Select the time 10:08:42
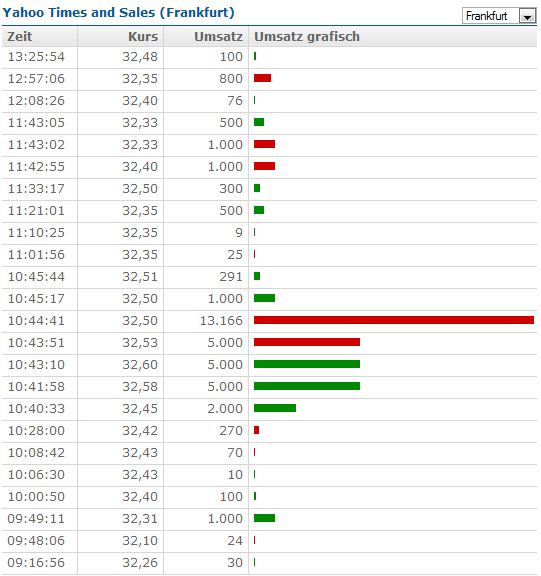The height and width of the screenshot is (576, 541). pyautogui.click(x=36, y=453)
